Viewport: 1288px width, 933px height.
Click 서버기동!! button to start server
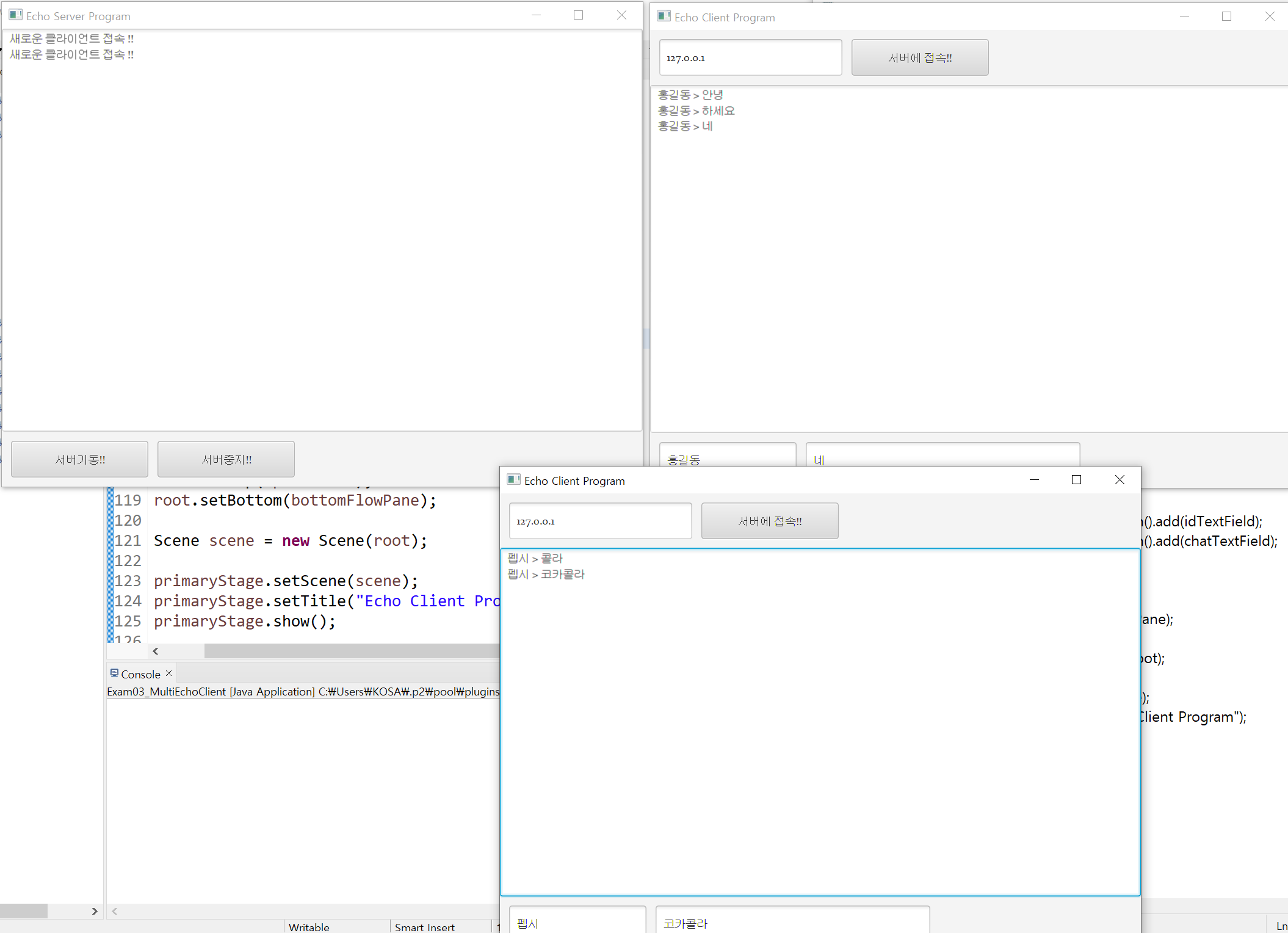click(80, 460)
